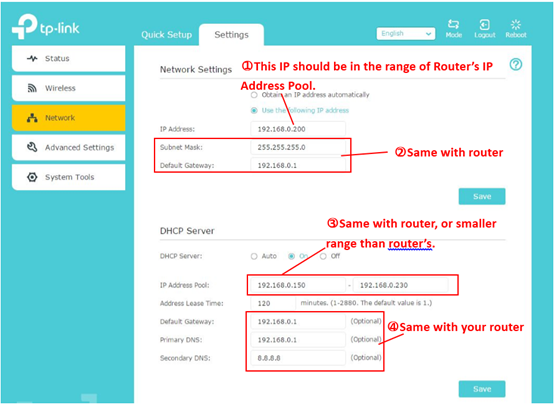Click the Network Settings heading
The width and height of the screenshot is (554, 404).
pyautogui.click(x=196, y=70)
